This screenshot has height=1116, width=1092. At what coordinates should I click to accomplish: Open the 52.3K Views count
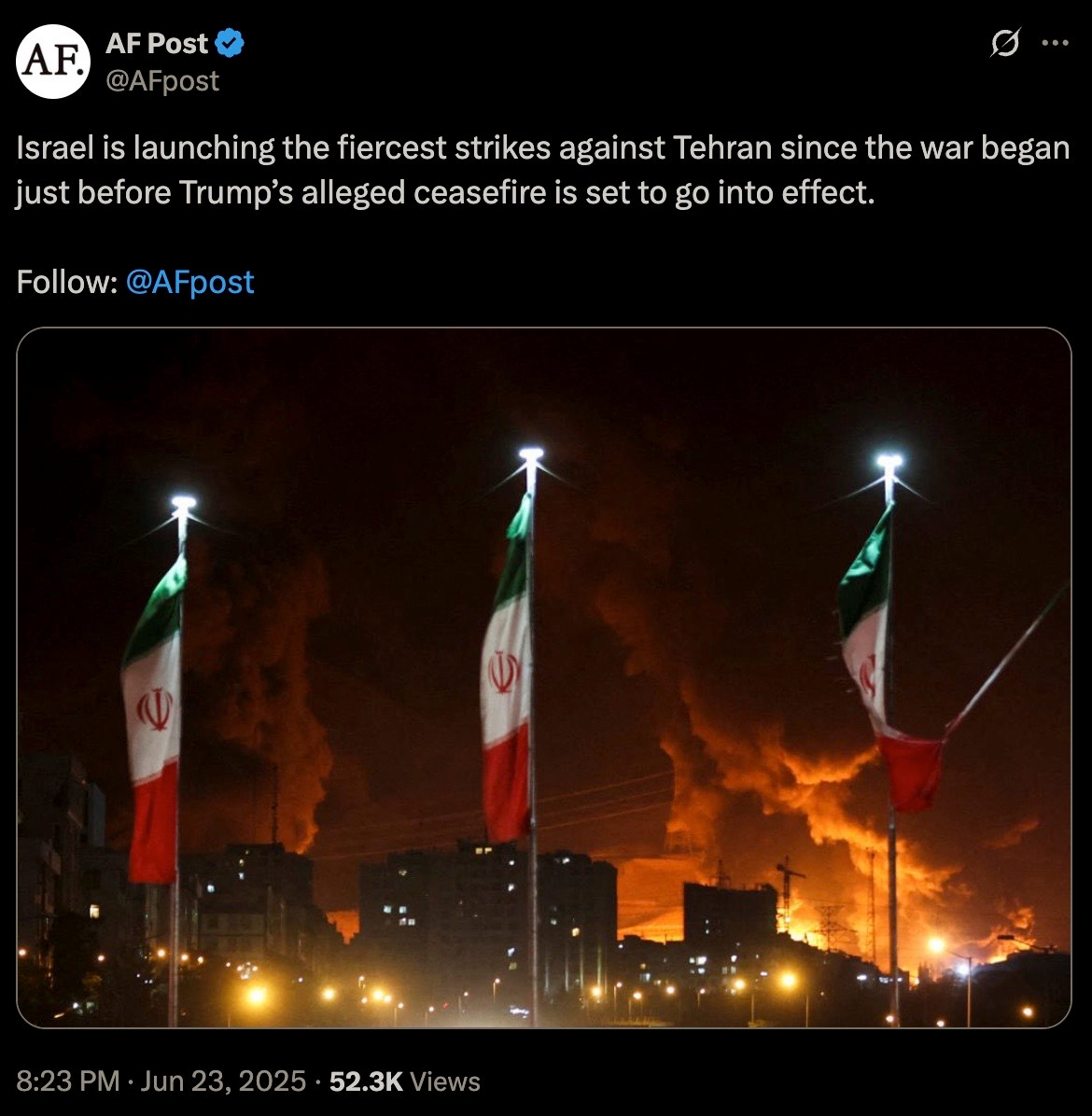(x=404, y=1081)
